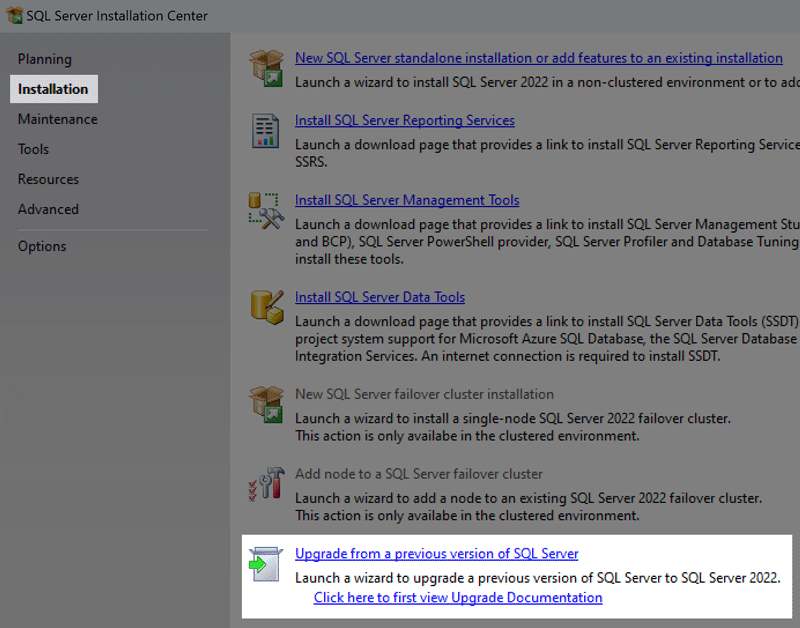Go to the Tools section
Screen dimensions: 800x628
[33, 149]
